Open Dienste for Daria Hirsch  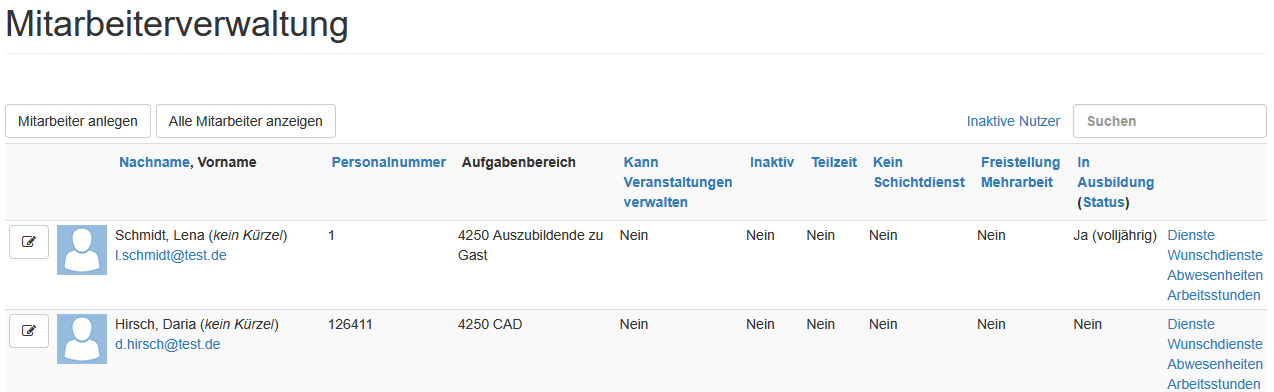click(x=1191, y=324)
